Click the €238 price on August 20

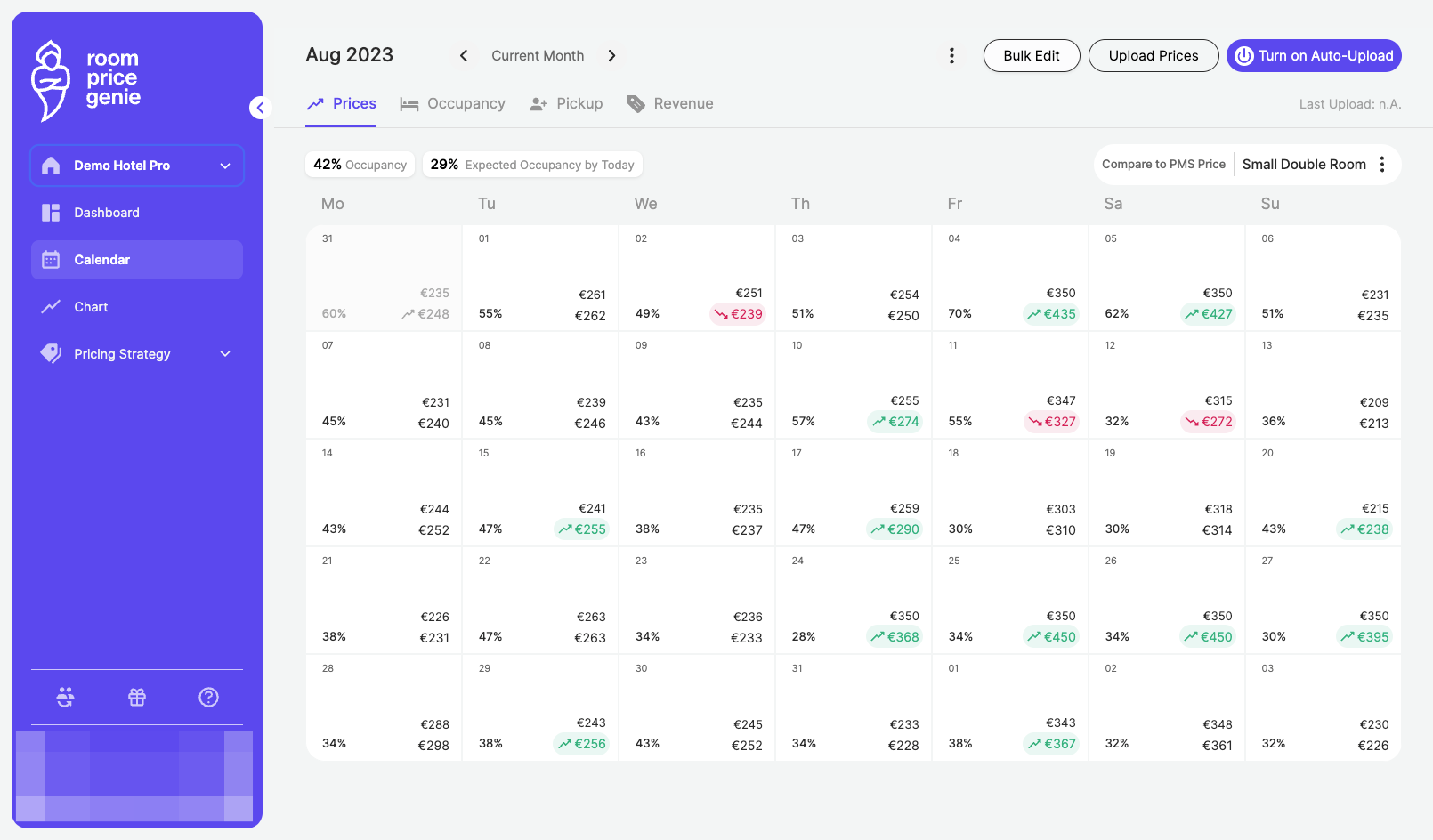pyautogui.click(x=1364, y=529)
